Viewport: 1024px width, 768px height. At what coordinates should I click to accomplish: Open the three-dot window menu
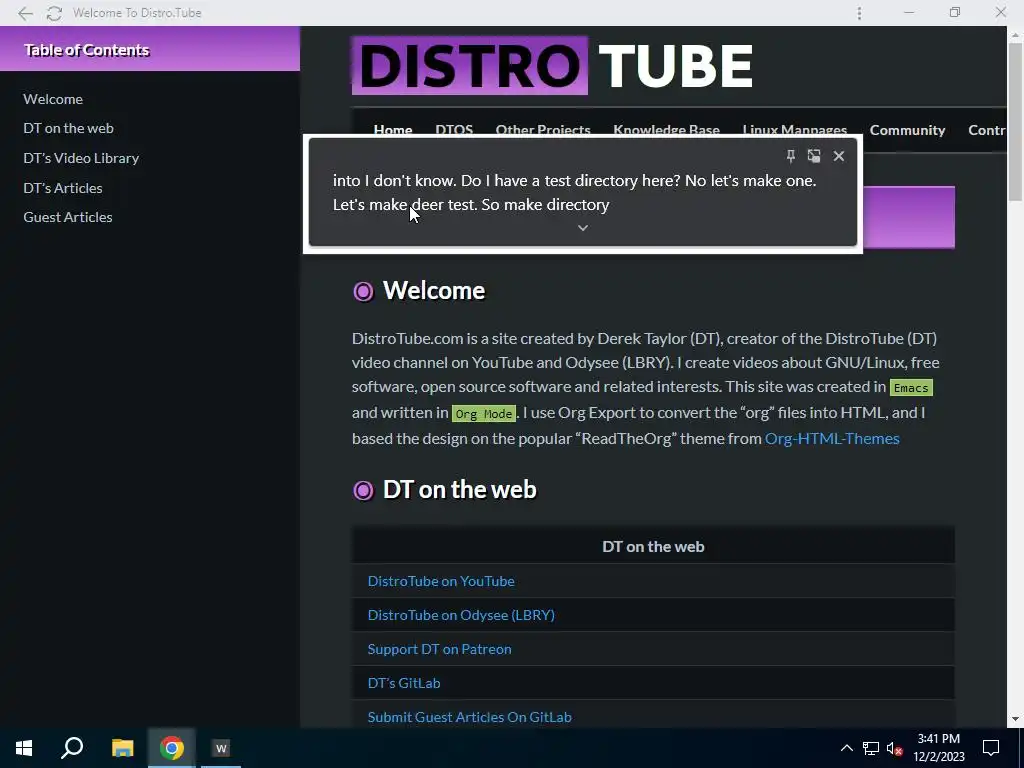click(x=859, y=13)
